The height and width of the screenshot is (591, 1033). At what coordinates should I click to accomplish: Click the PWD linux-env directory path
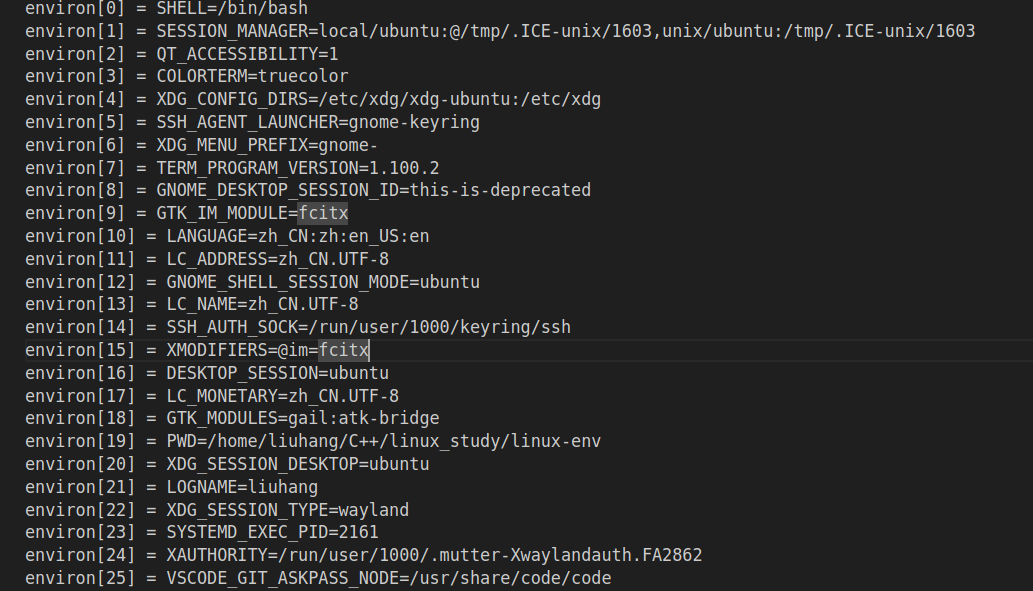tap(404, 441)
